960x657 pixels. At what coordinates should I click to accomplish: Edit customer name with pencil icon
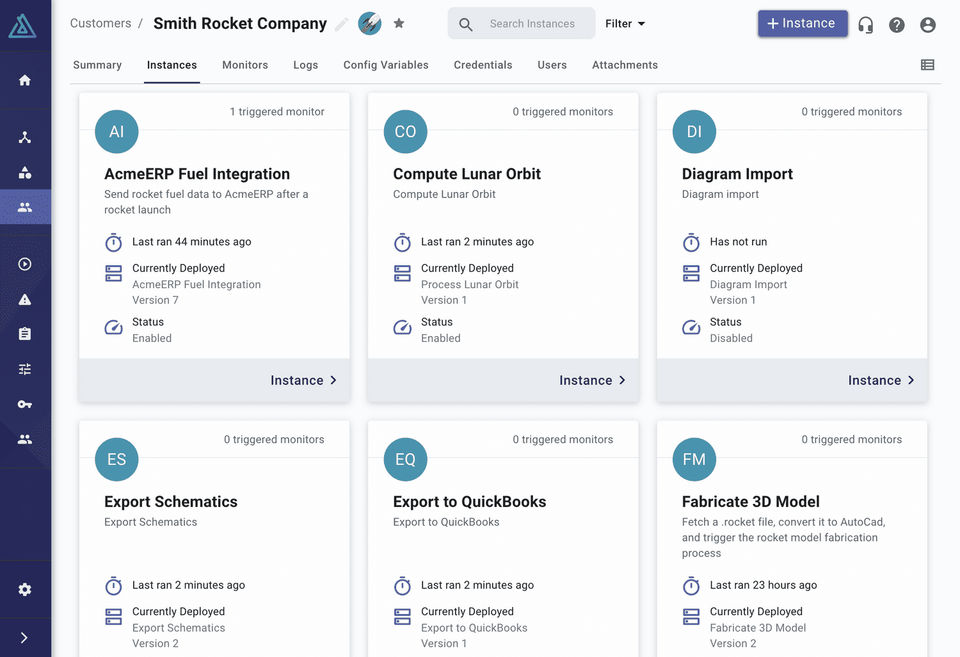point(342,24)
